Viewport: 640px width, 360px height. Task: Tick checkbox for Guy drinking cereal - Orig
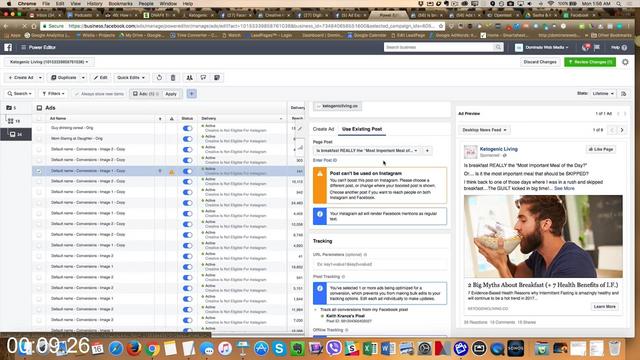[39, 128]
